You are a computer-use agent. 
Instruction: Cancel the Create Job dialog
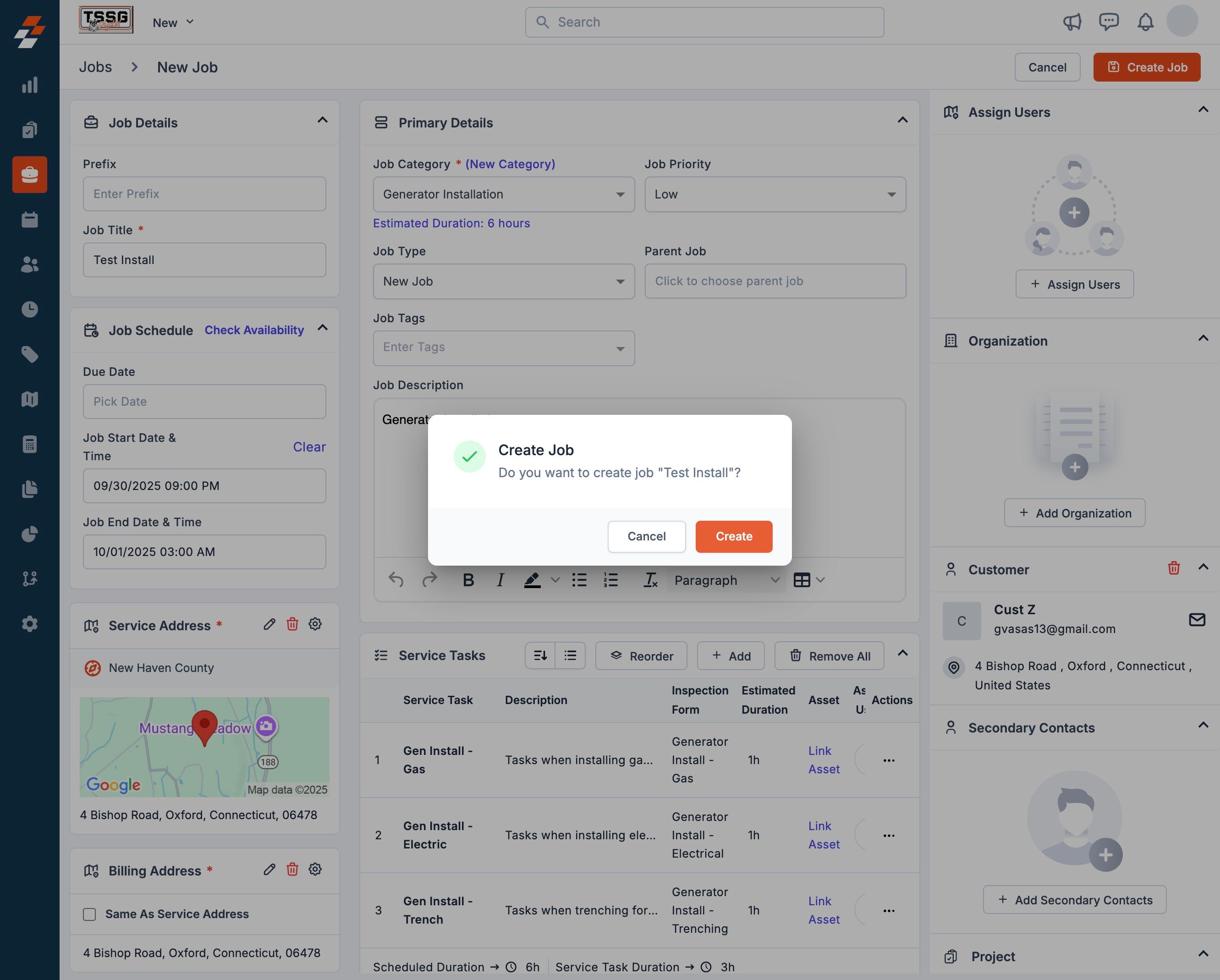[646, 536]
